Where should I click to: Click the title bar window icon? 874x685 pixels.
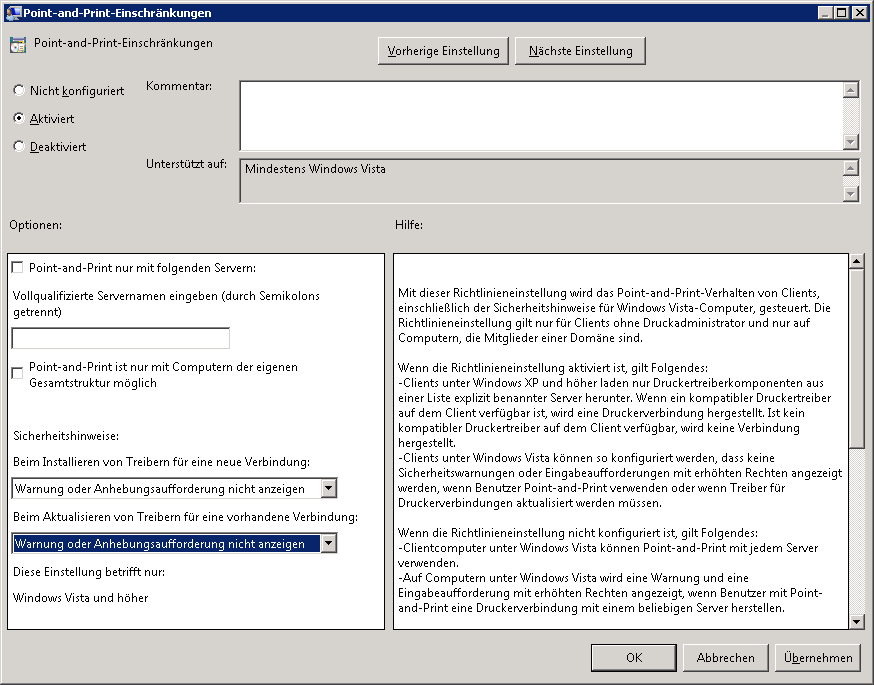click(12, 12)
